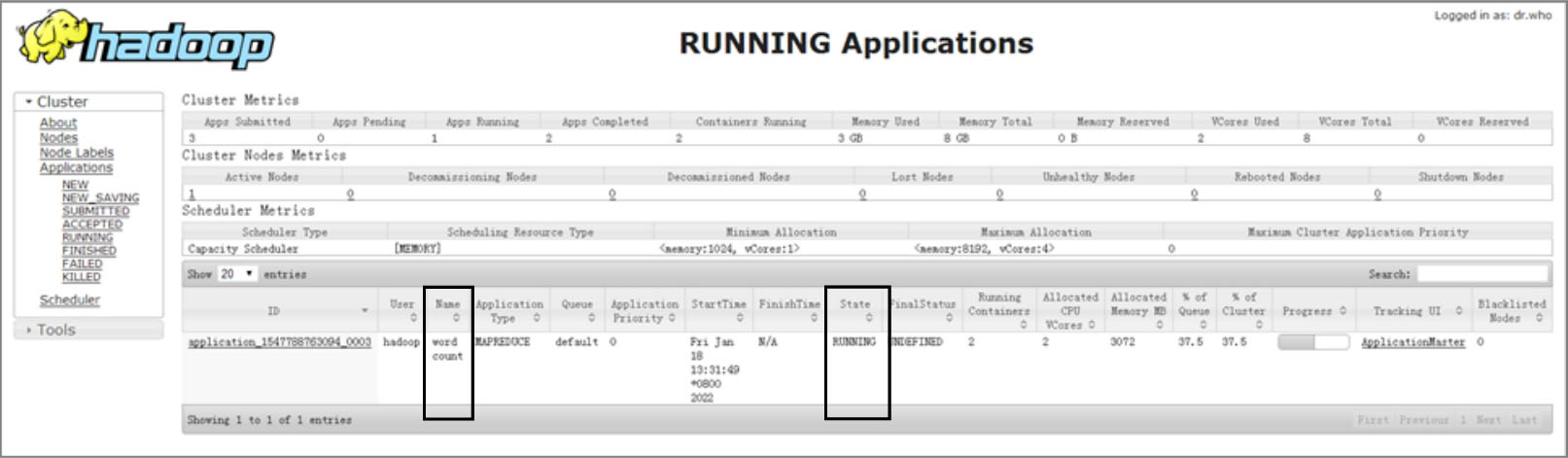This screenshot has height=458, width=1568.
Task: Open application_1547788763094_0003 details link
Action: click(x=279, y=342)
